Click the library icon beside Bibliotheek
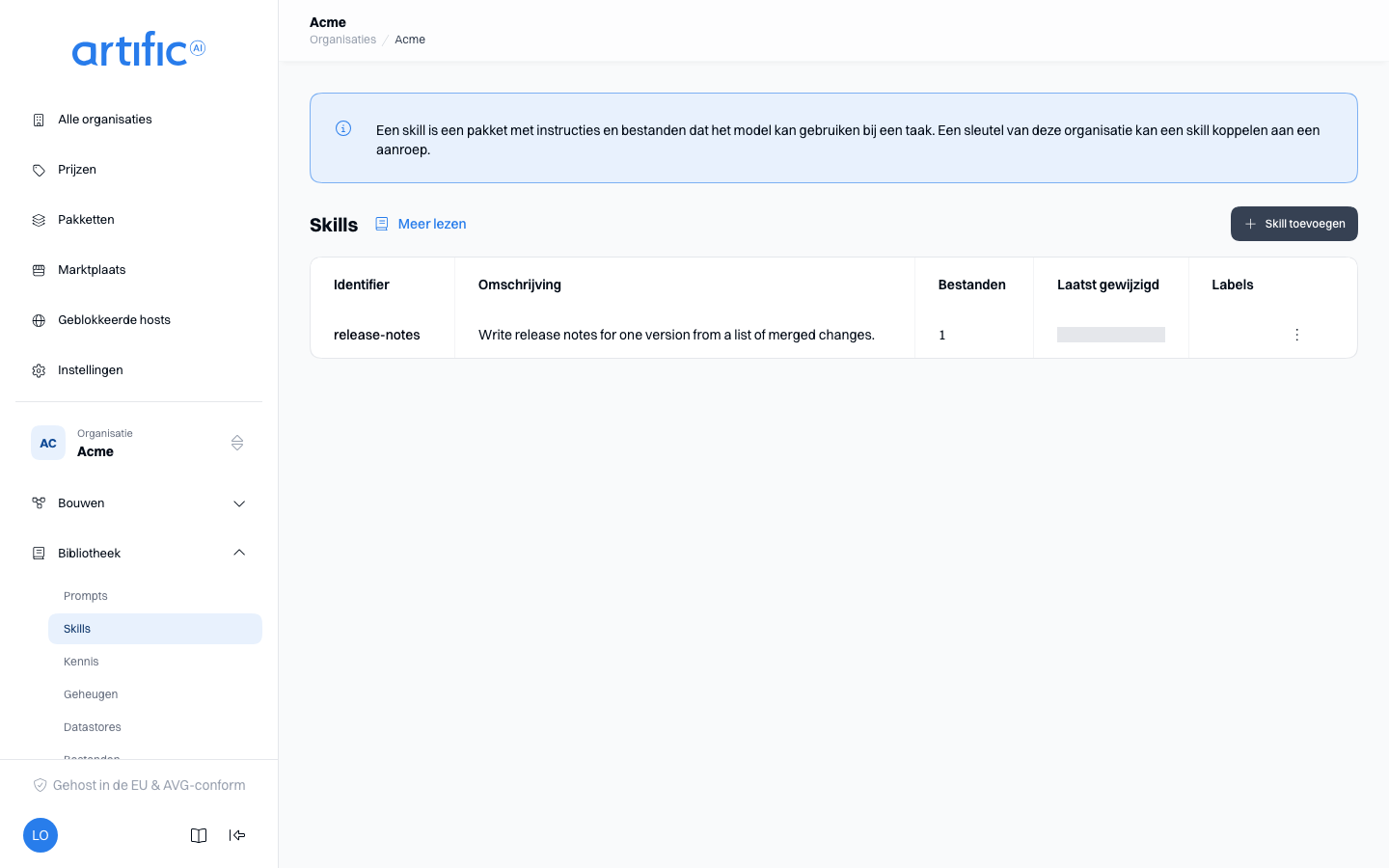 point(39,554)
